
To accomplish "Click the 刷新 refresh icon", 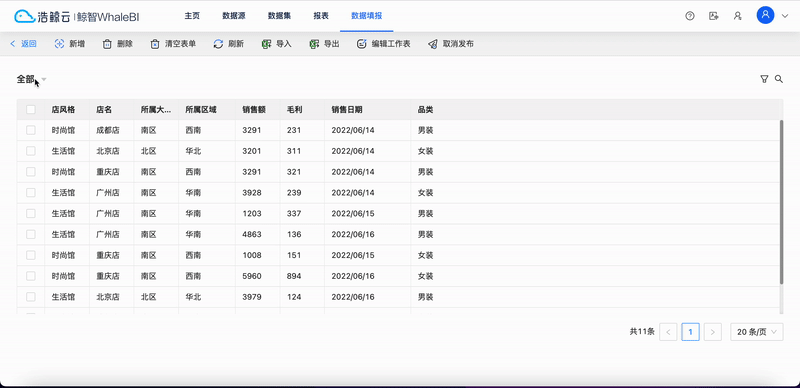I will coord(218,44).
